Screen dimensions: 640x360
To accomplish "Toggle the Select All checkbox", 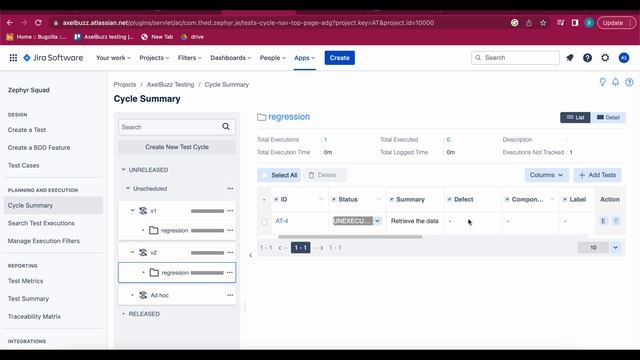I will (264, 175).
